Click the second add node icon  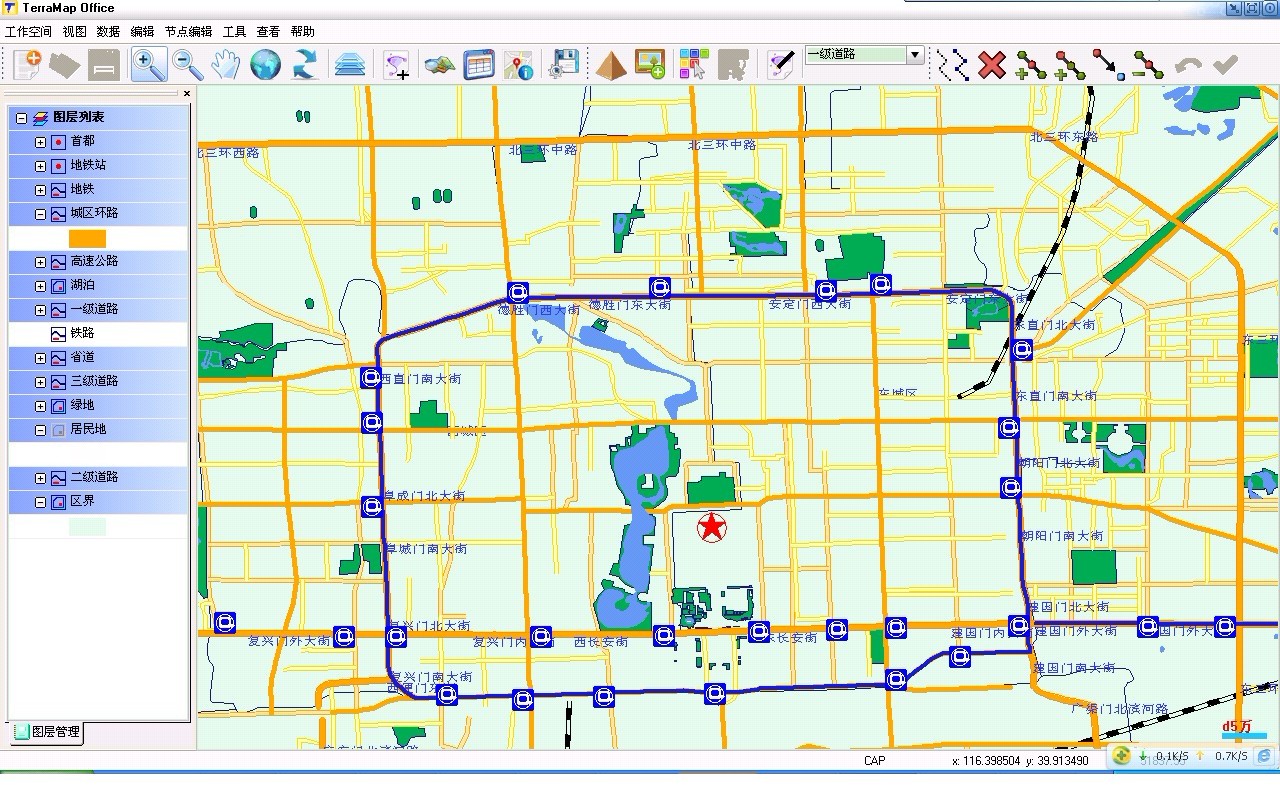click(x=1070, y=65)
